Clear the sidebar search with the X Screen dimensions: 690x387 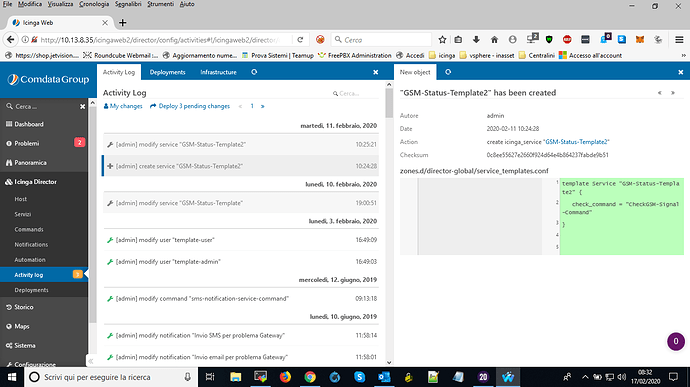(82, 107)
